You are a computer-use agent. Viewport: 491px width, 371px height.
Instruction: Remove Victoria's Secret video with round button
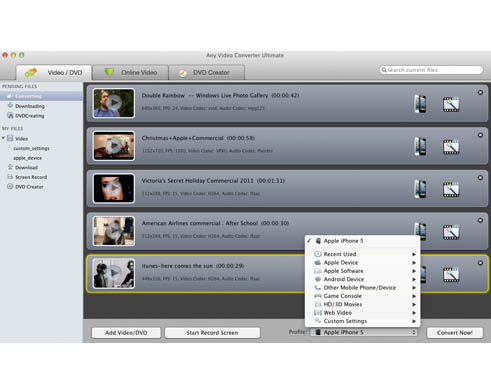pos(480,178)
